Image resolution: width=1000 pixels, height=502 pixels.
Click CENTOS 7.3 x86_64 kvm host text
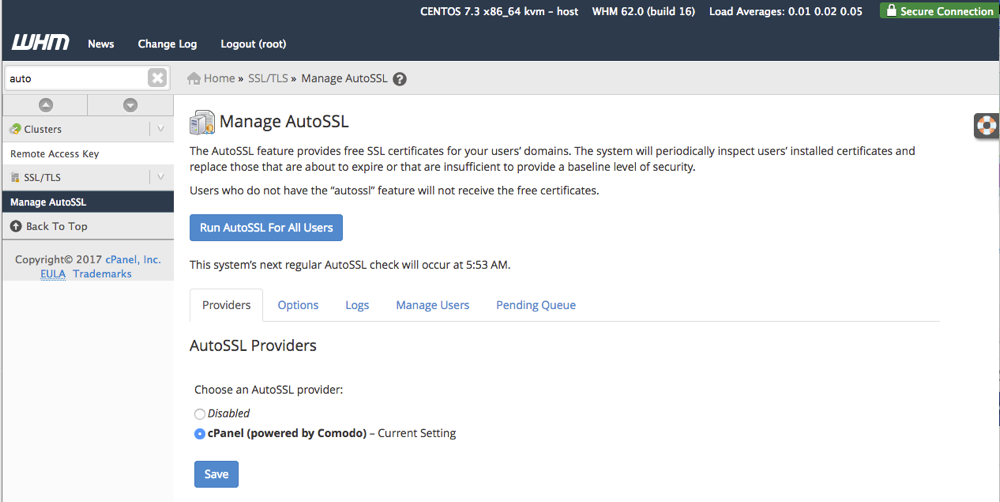(499, 11)
